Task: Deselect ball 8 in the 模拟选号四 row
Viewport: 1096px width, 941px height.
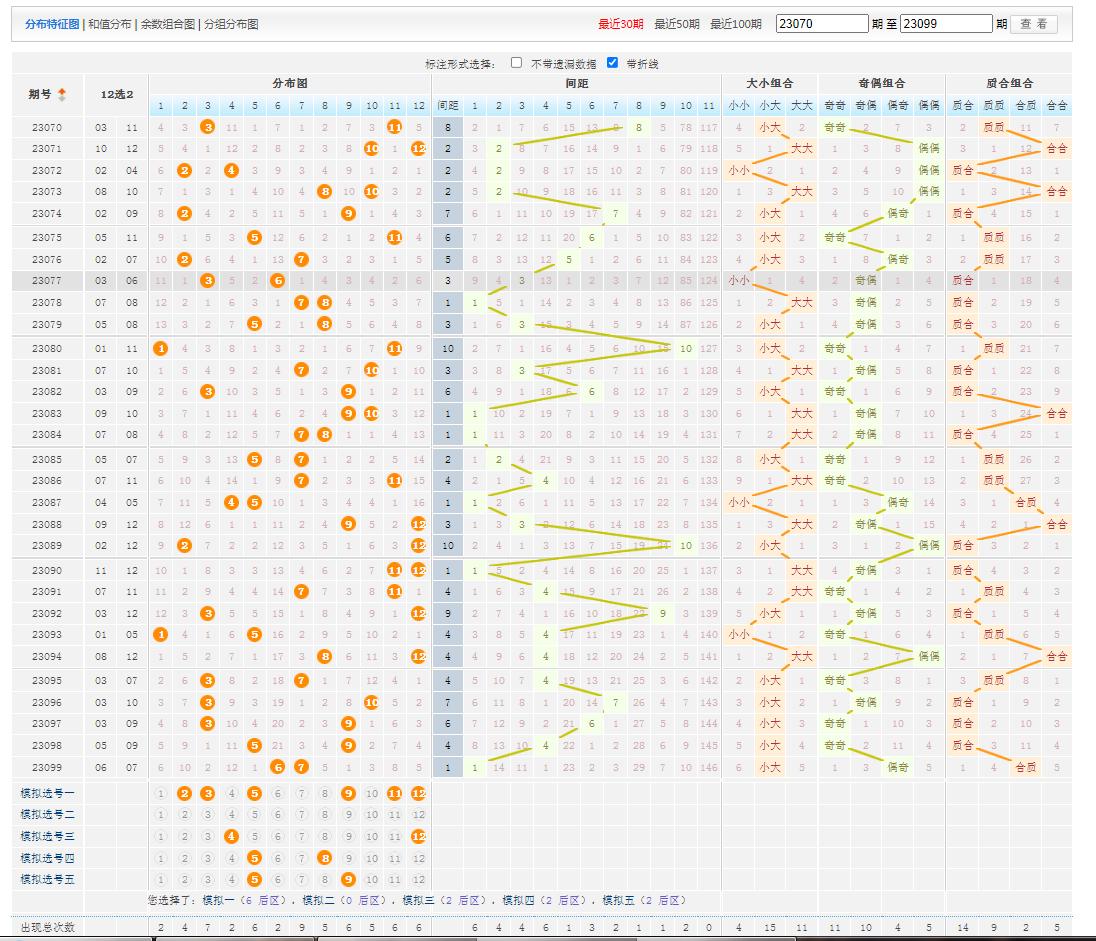Action: coord(324,858)
